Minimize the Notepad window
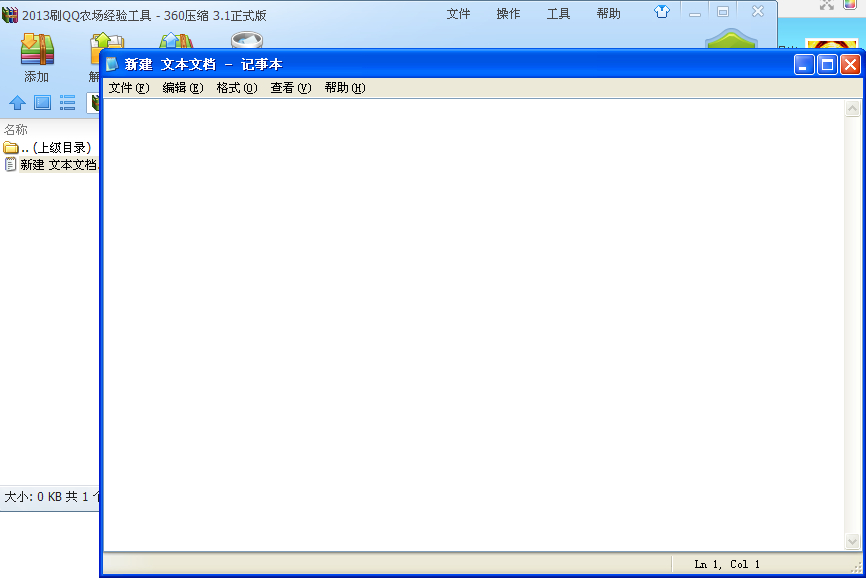 coord(804,65)
